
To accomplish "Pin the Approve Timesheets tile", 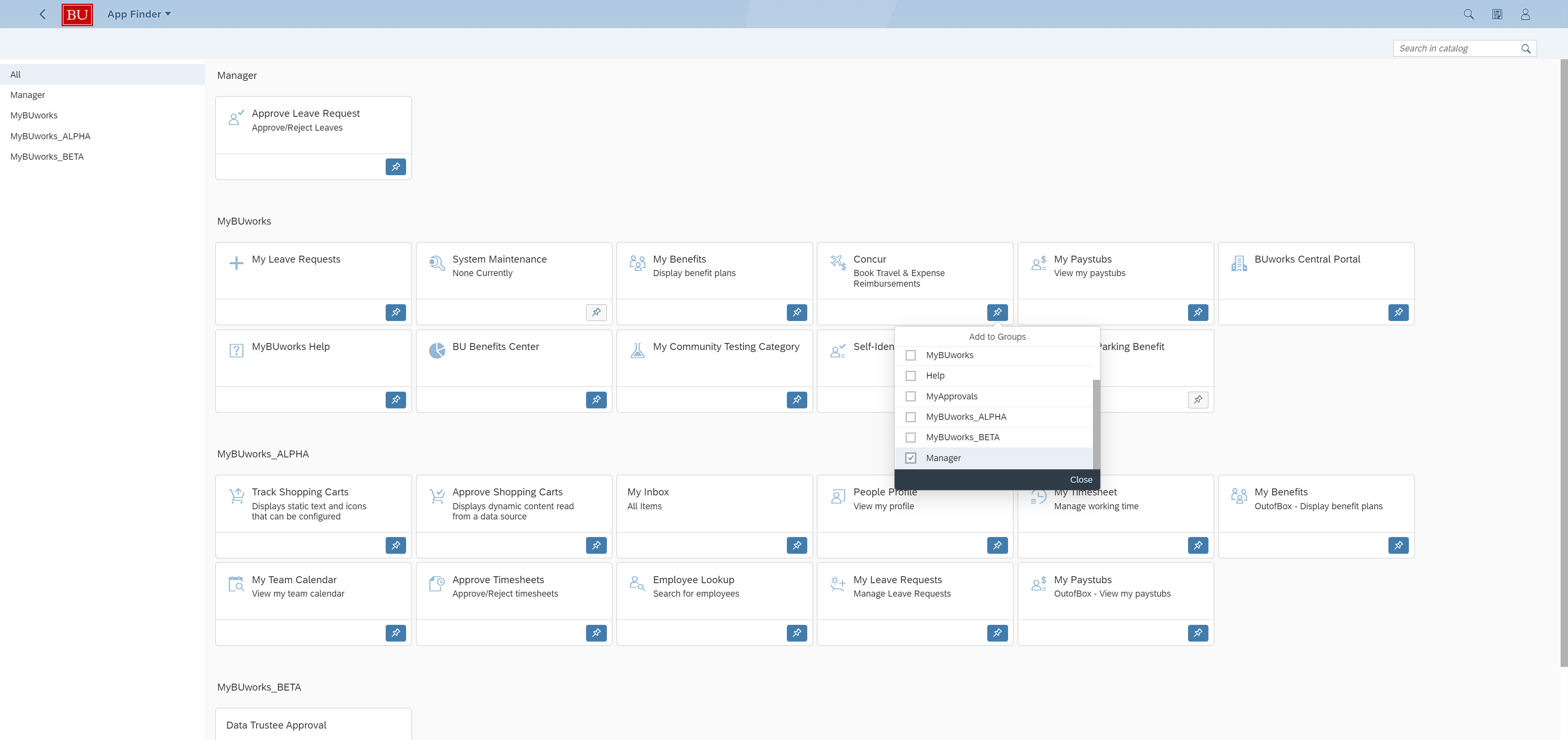I will (x=596, y=633).
